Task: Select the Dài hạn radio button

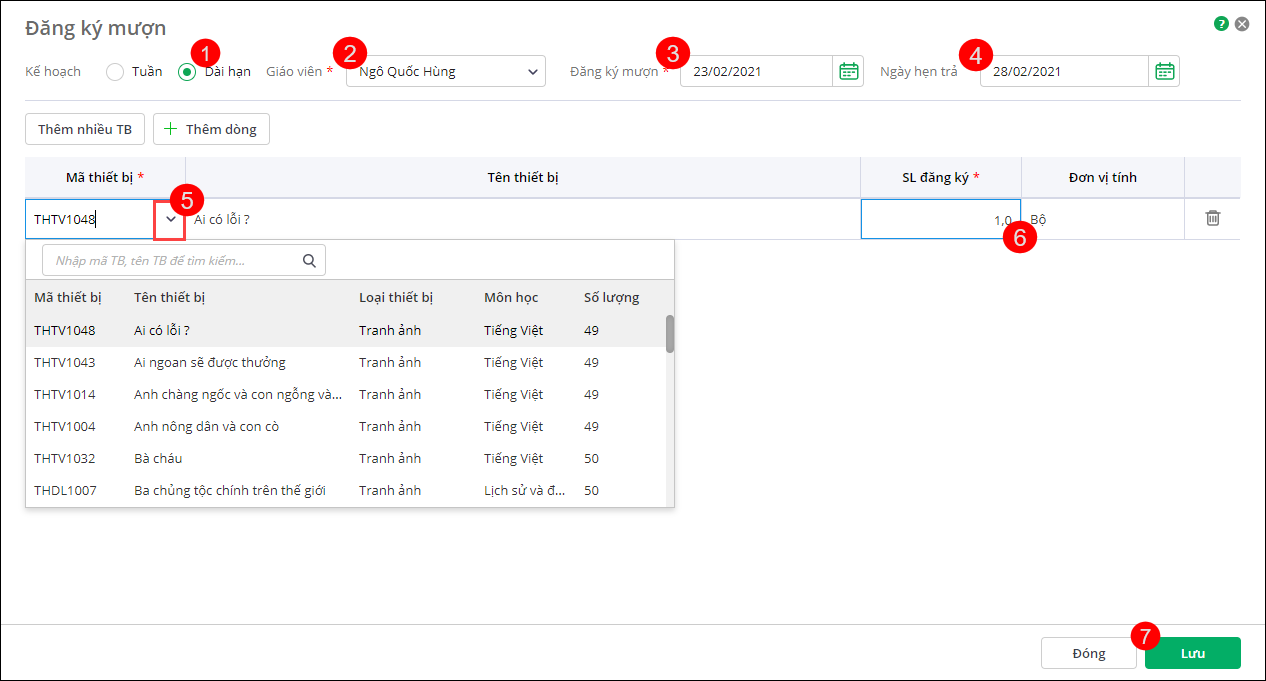Action: click(187, 72)
